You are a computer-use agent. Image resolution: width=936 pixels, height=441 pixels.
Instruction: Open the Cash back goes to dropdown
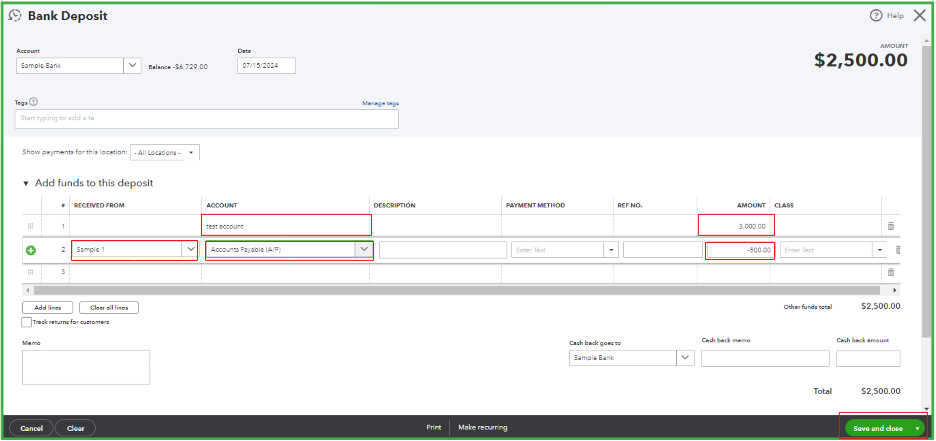tap(685, 357)
